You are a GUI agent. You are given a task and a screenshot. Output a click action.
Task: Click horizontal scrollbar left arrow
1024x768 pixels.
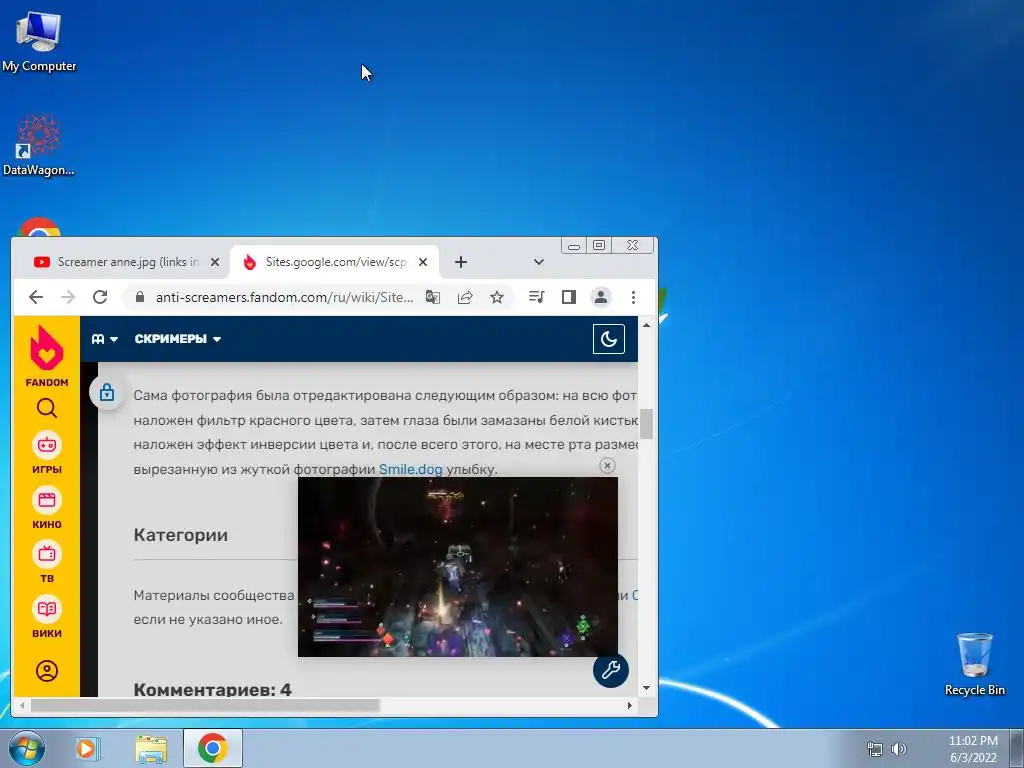tap(22, 705)
